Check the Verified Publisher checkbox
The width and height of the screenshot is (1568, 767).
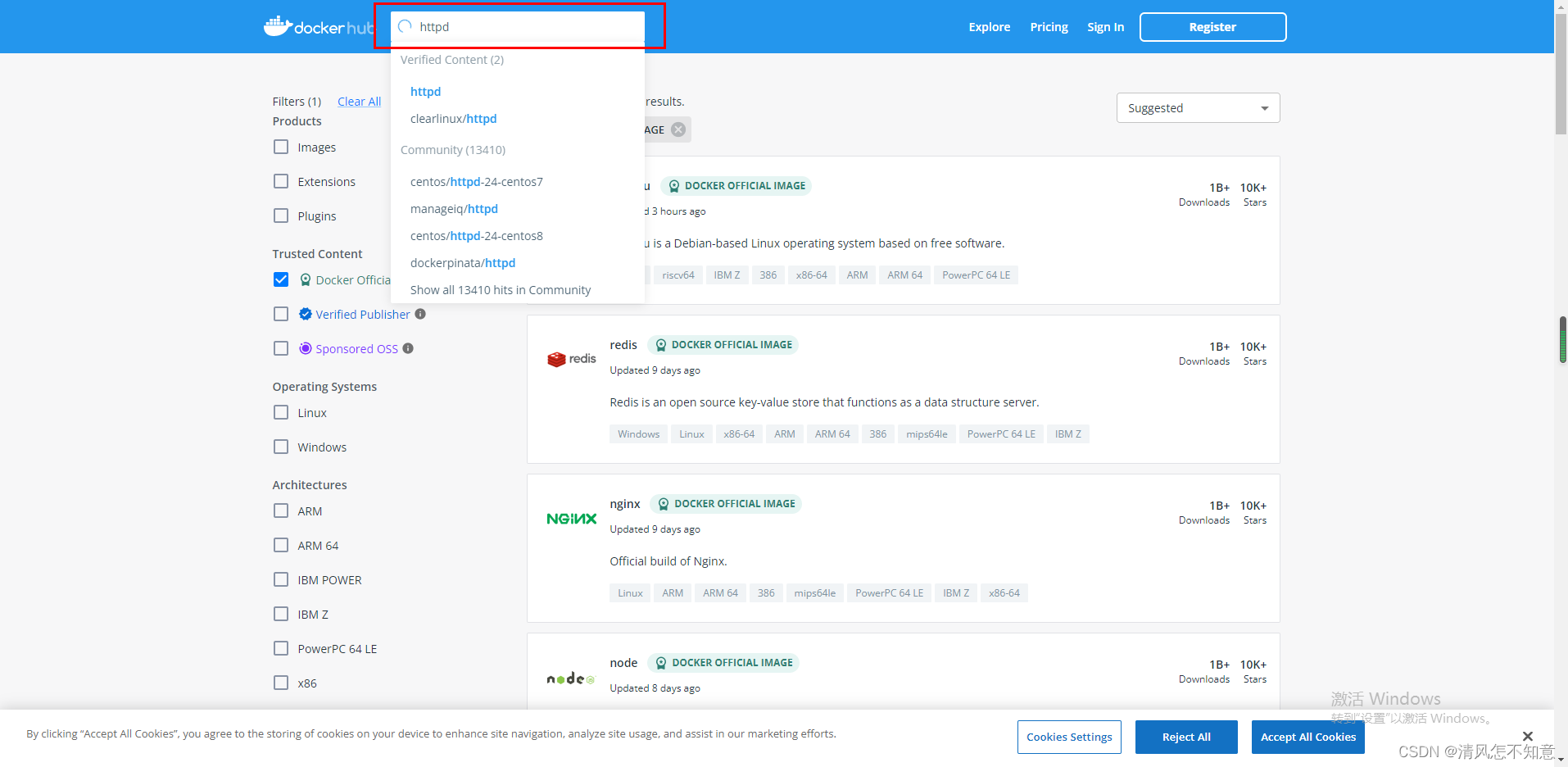[281, 314]
